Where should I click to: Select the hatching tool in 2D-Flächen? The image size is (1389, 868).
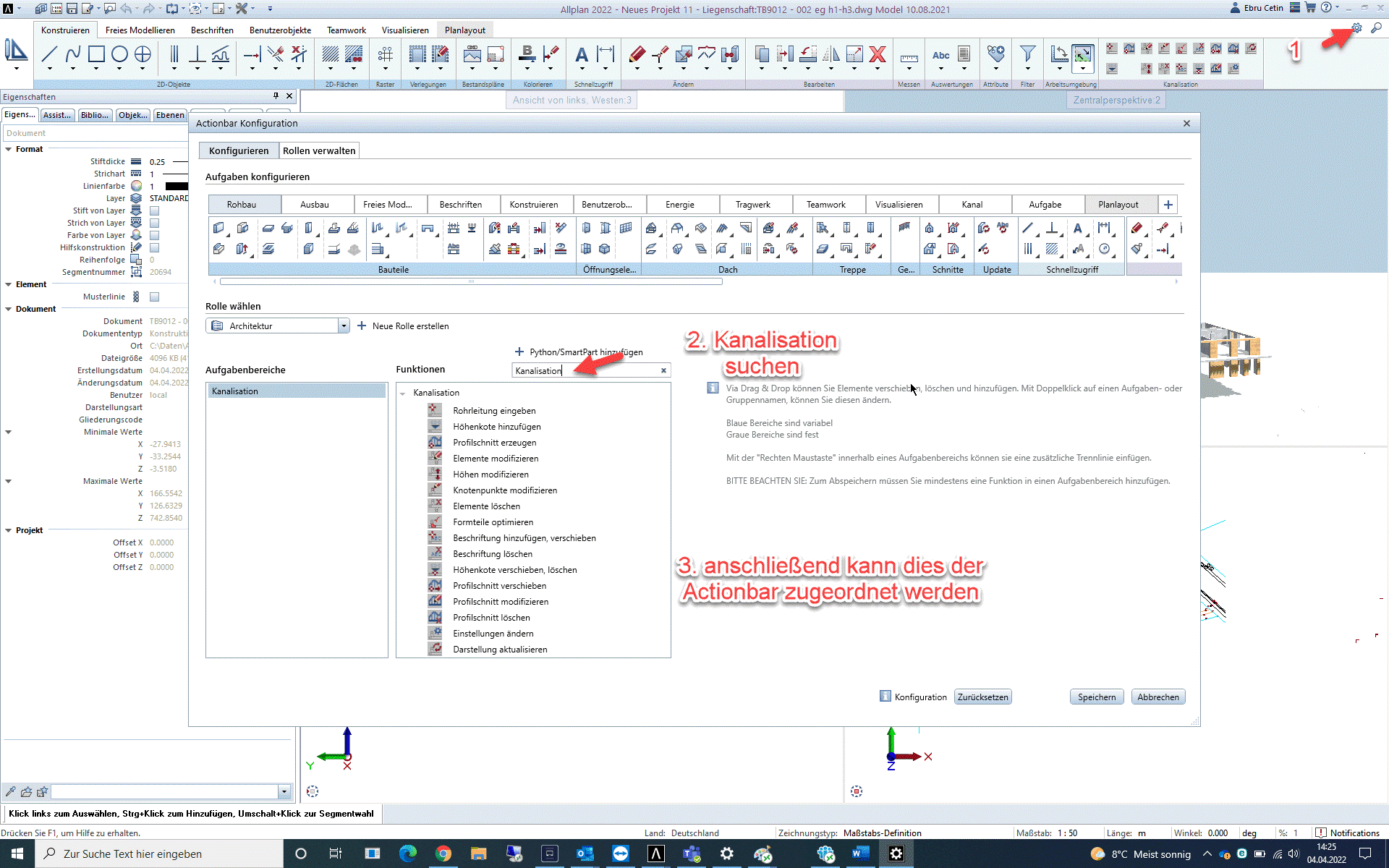tap(331, 54)
